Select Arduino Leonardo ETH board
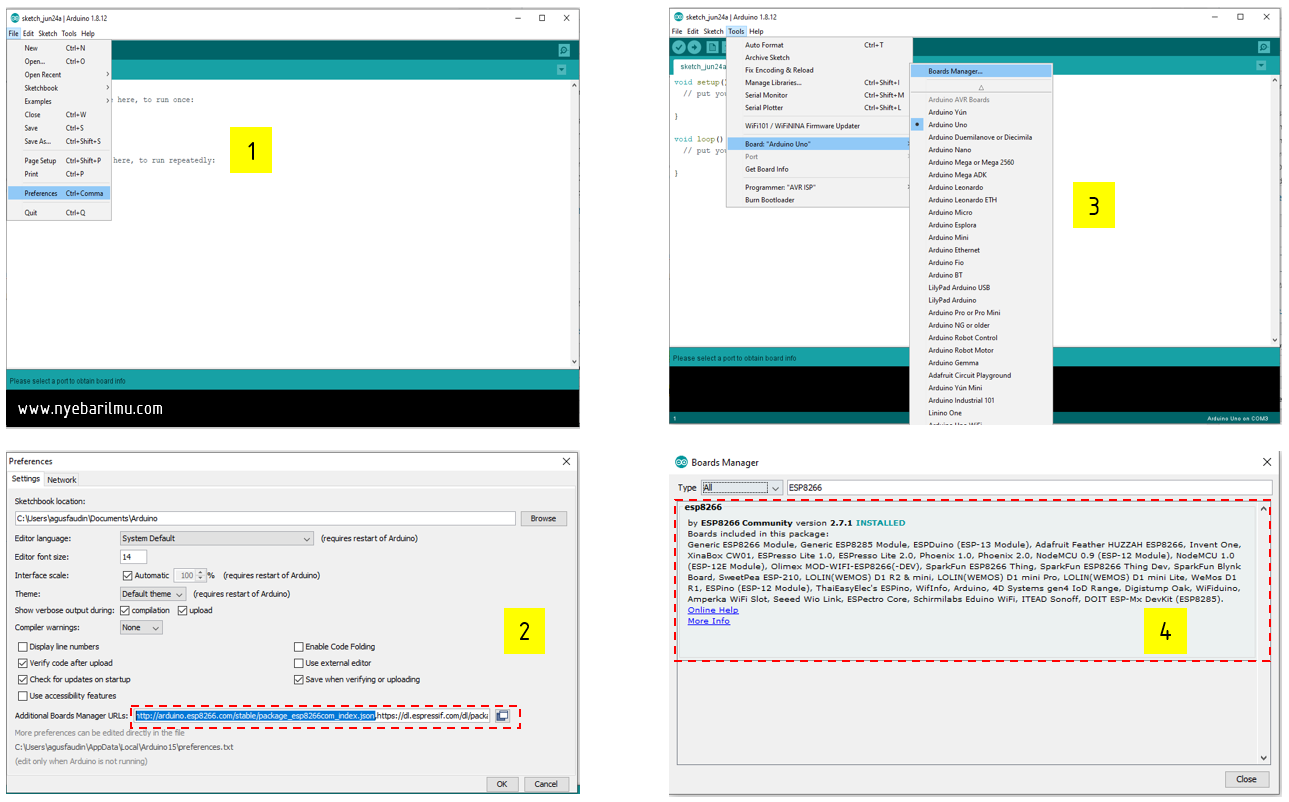The image size is (1289, 802). click(x=981, y=200)
